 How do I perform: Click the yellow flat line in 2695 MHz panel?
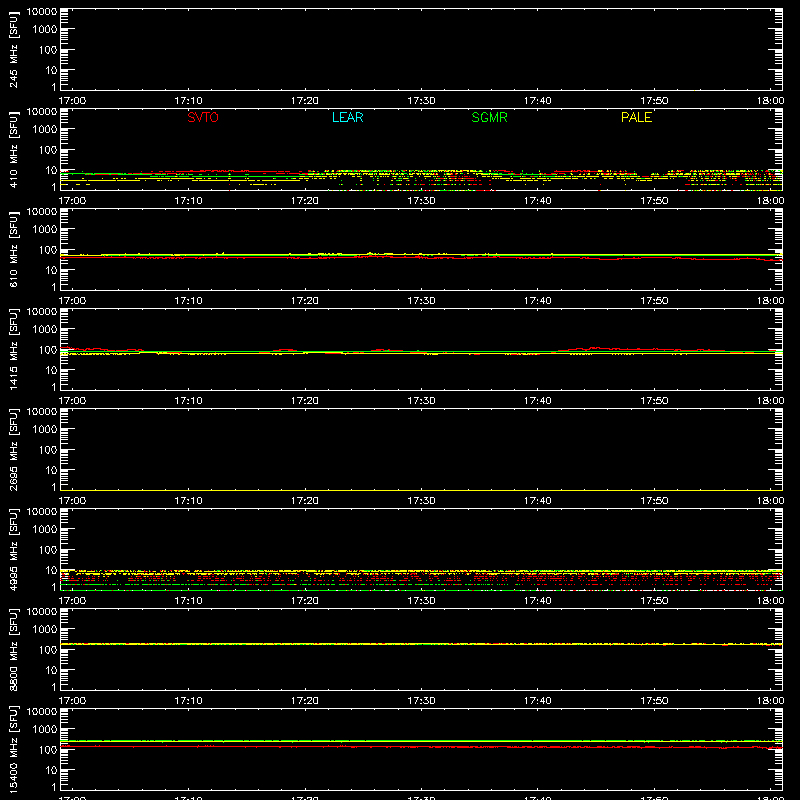click(421, 490)
